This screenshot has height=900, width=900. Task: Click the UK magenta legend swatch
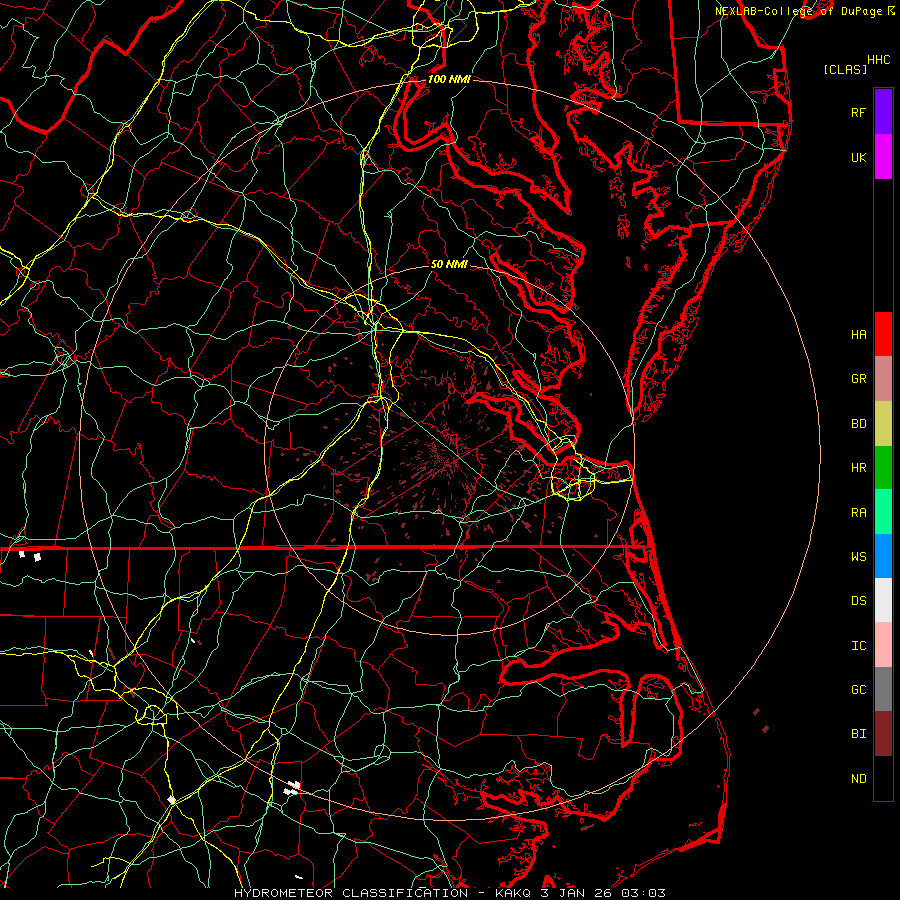883,157
